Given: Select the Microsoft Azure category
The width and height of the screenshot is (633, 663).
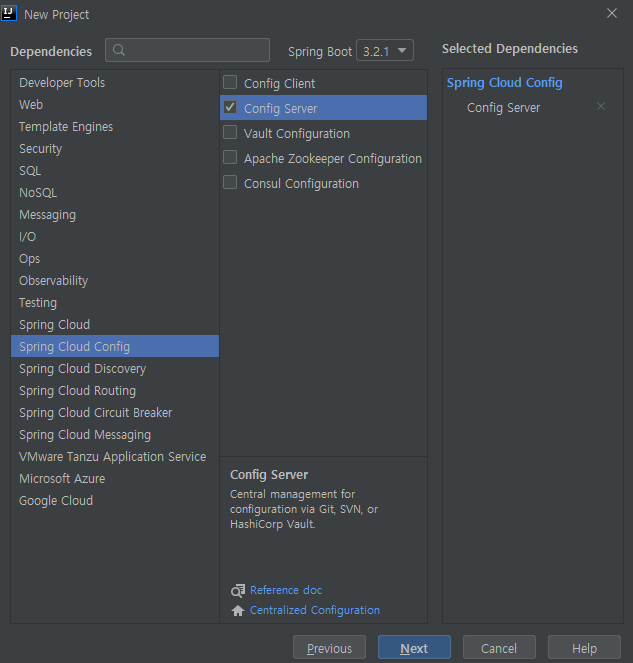Looking at the screenshot, I should [115, 478].
